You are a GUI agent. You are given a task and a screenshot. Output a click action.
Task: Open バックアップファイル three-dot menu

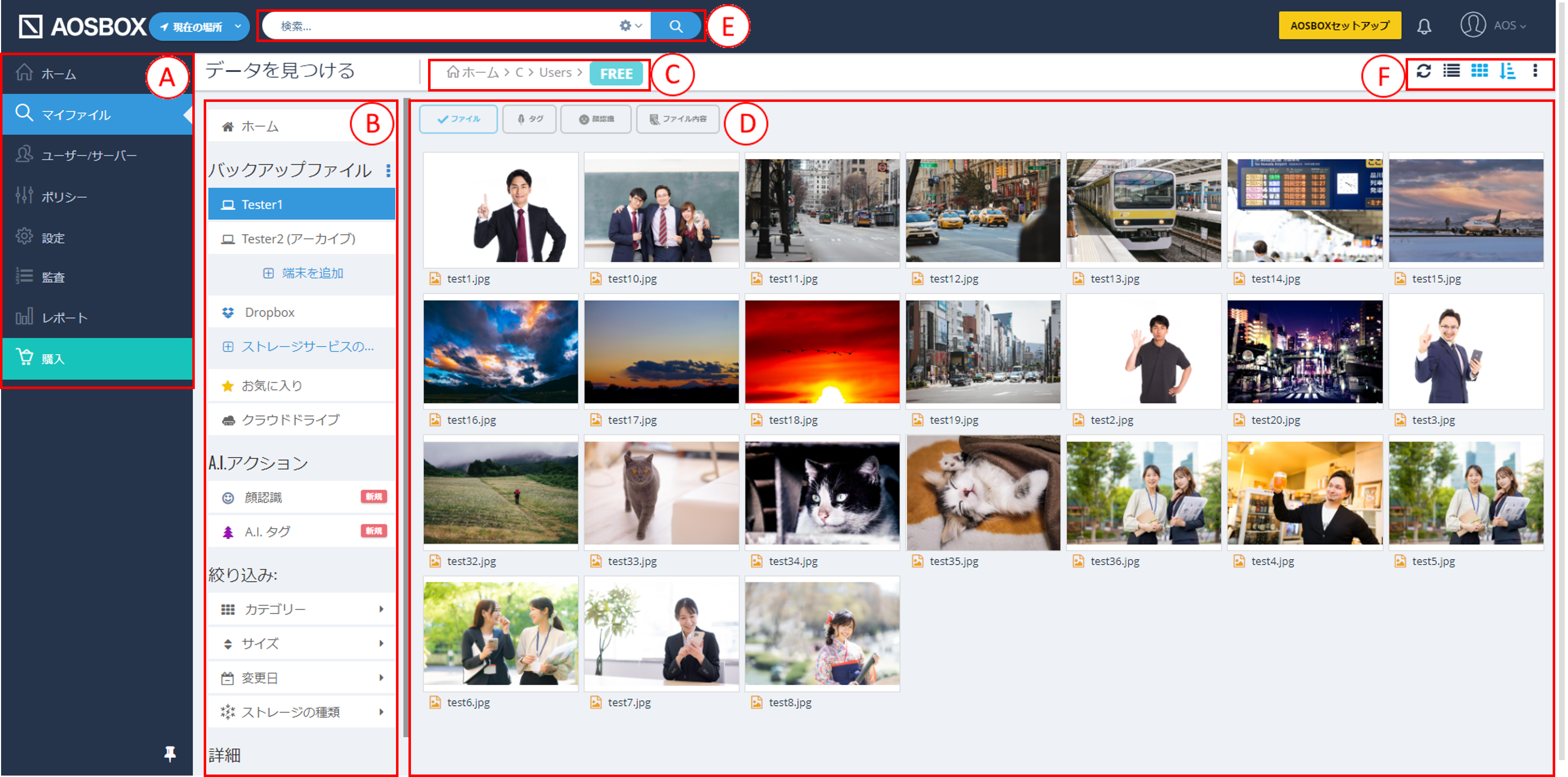pyautogui.click(x=388, y=171)
